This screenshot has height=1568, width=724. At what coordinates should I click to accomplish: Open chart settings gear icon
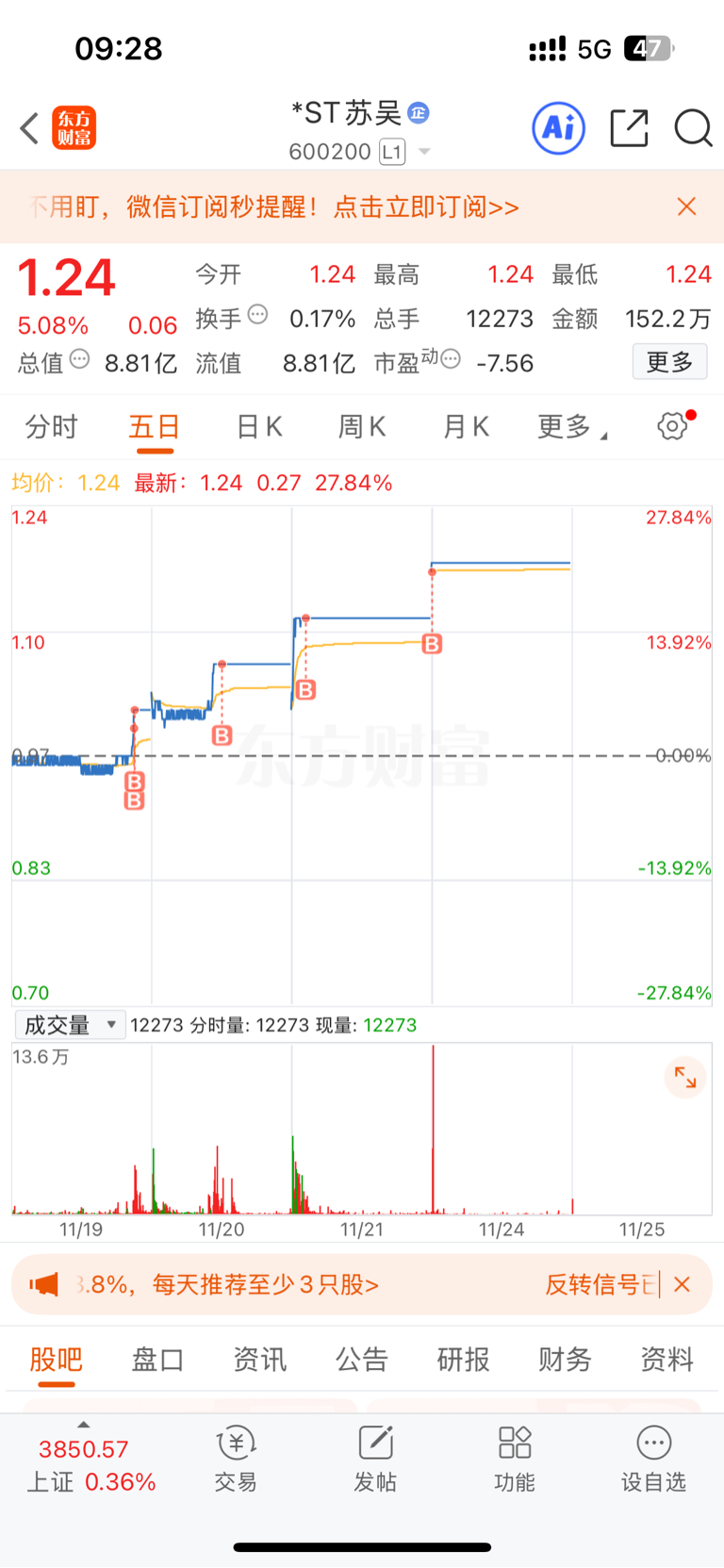coord(672,426)
